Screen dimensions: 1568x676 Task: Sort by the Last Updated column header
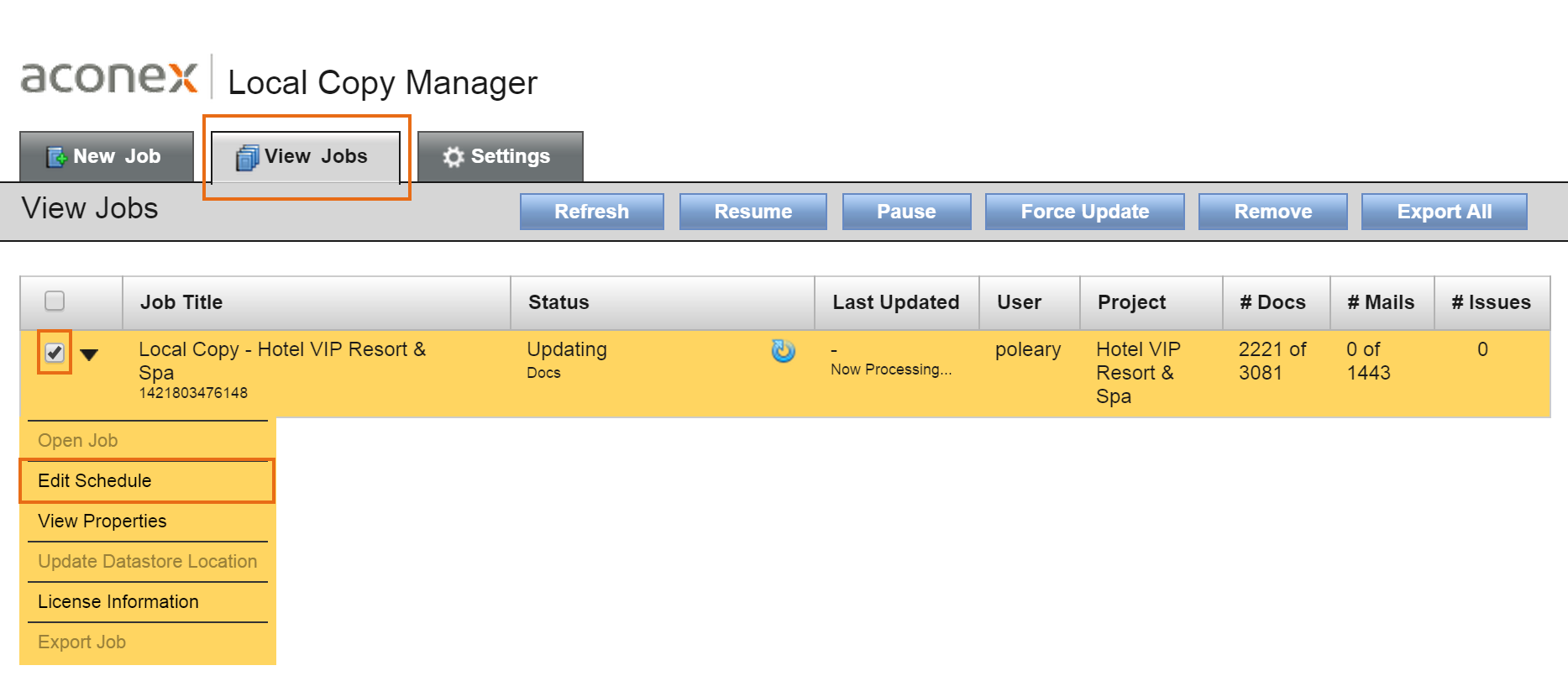tap(896, 302)
